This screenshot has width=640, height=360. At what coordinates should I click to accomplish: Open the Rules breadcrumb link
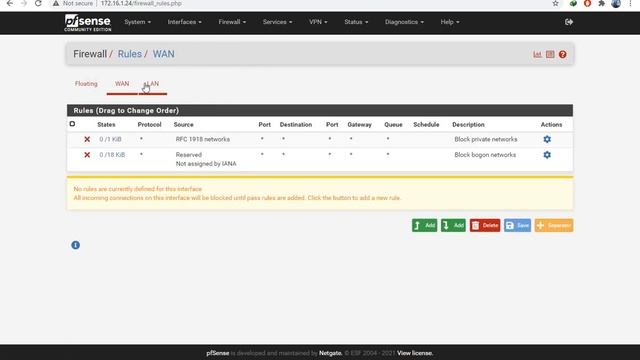[130, 54]
